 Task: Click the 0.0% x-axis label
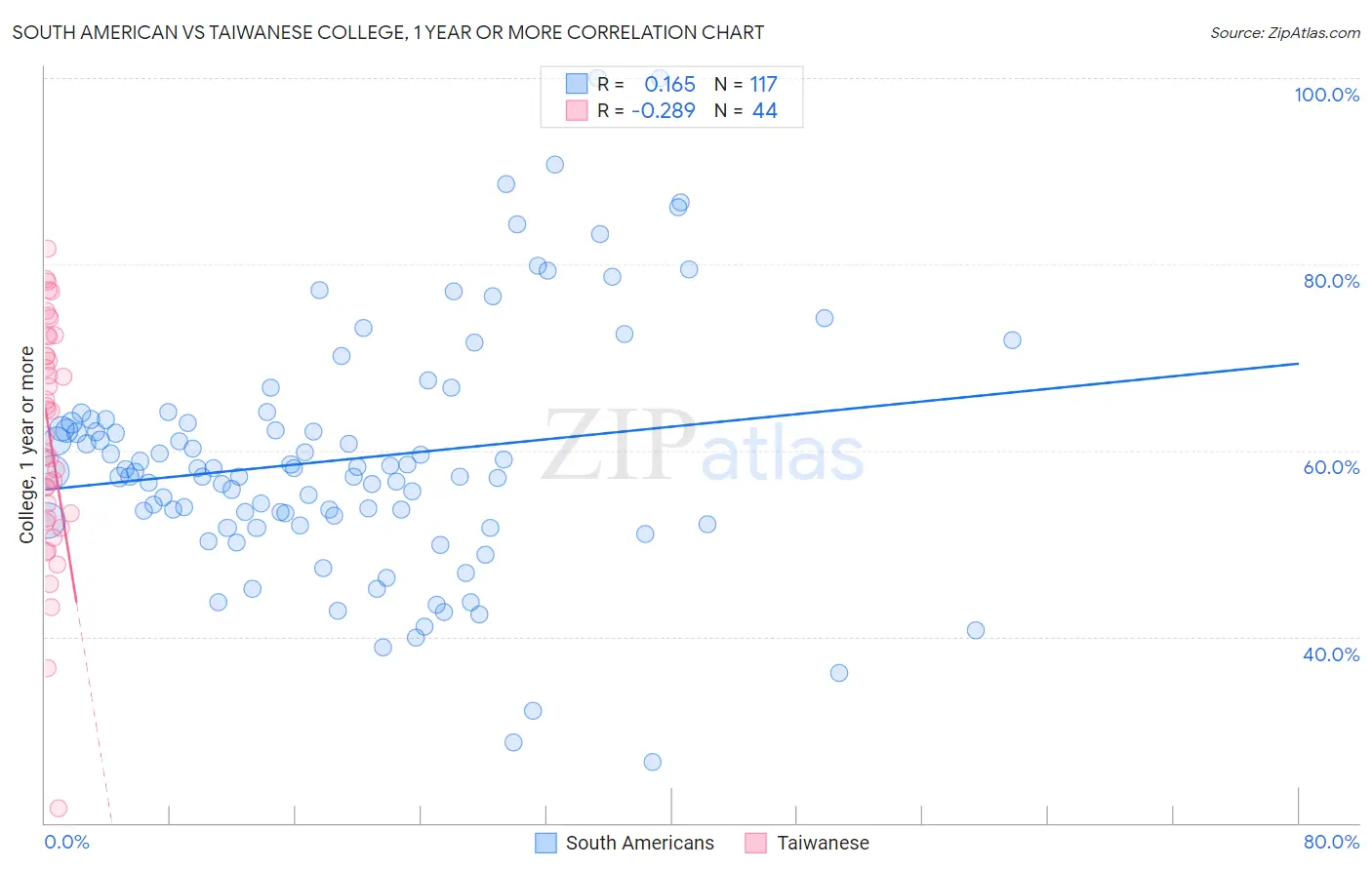[66, 842]
